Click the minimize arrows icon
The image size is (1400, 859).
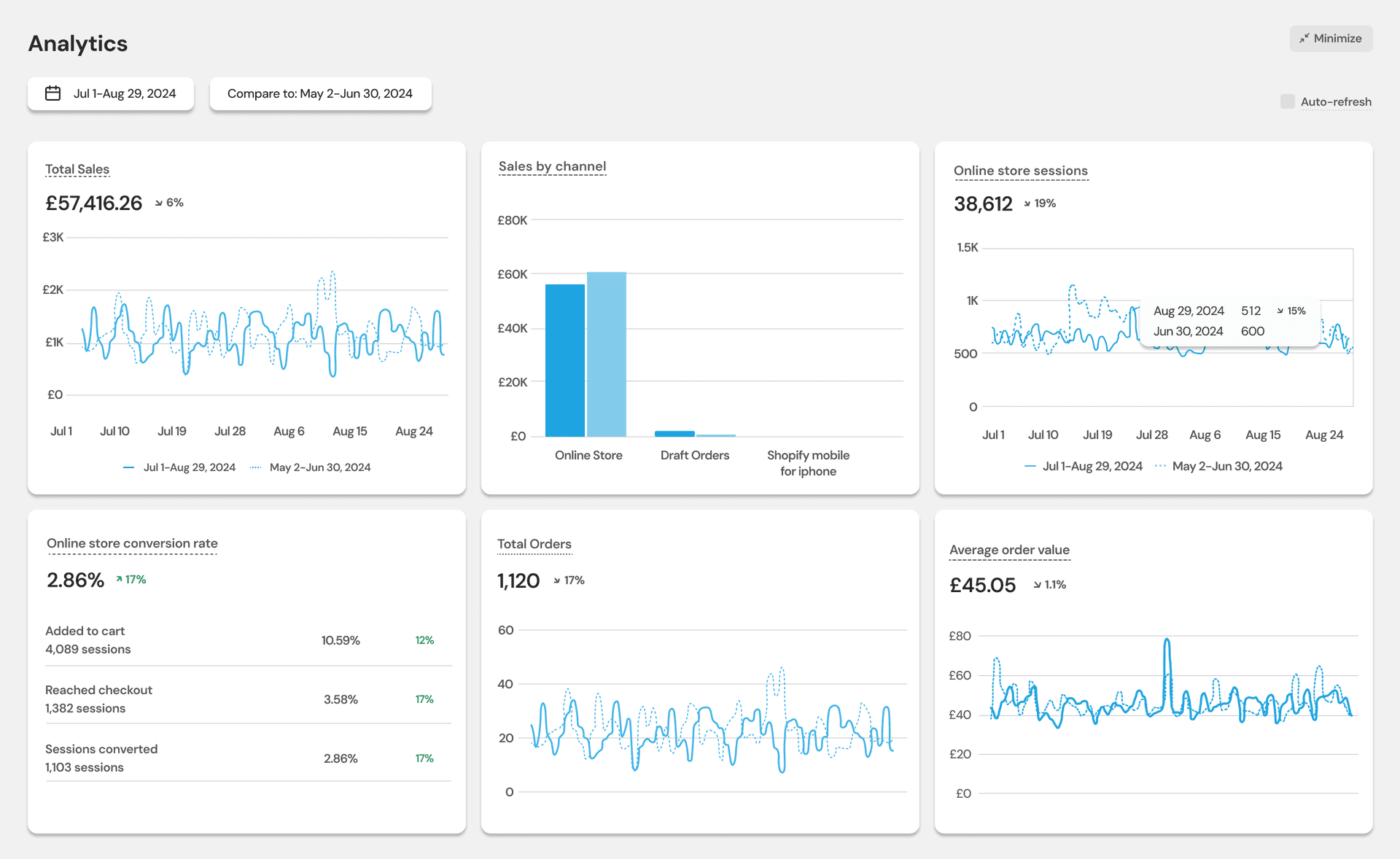point(1304,39)
